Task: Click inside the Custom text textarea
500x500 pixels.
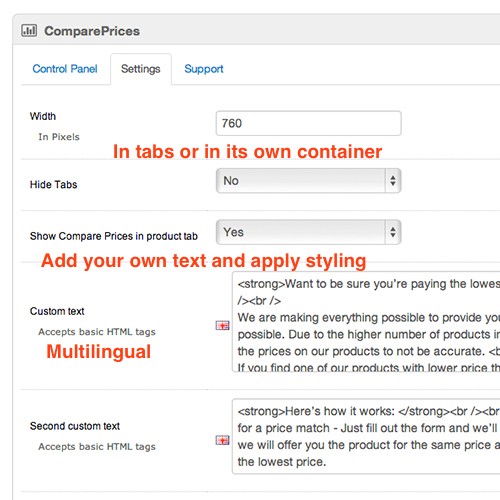Action: [x=366, y=322]
